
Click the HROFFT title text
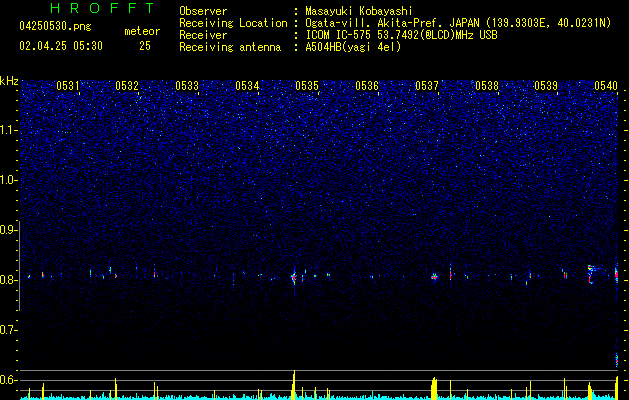point(102,8)
